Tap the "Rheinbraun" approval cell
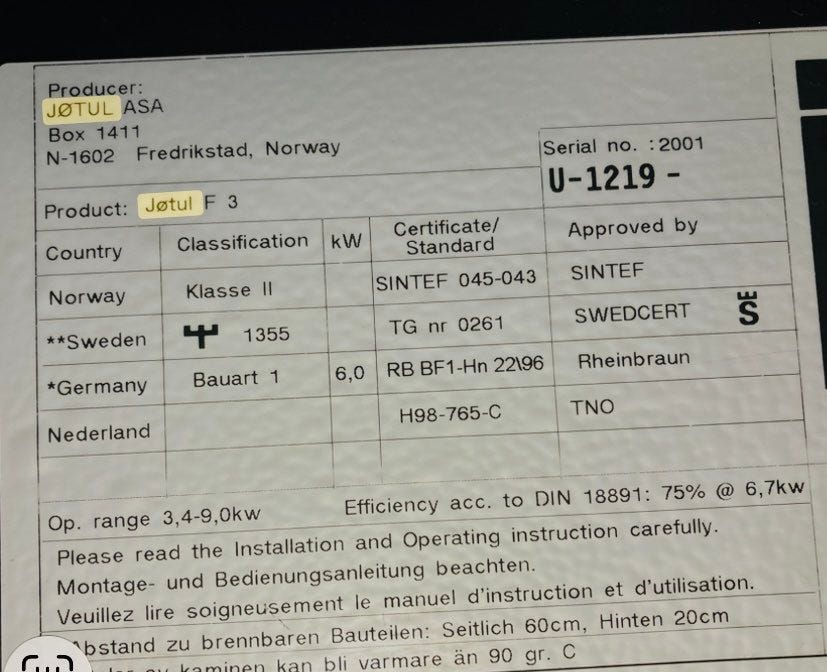 pyautogui.click(x=634, y=360)
